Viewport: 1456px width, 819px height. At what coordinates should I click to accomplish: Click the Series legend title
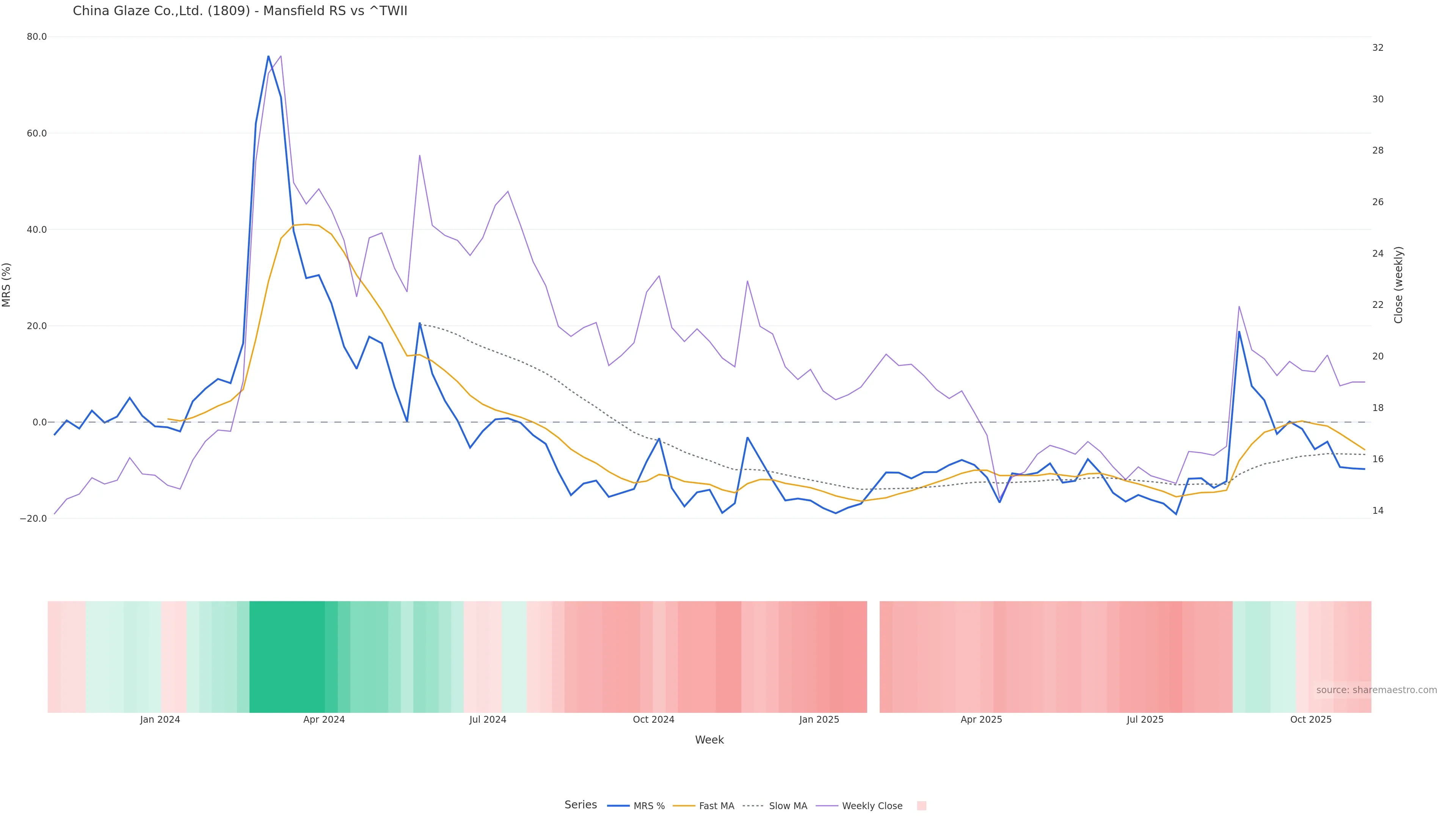point(581,805)
